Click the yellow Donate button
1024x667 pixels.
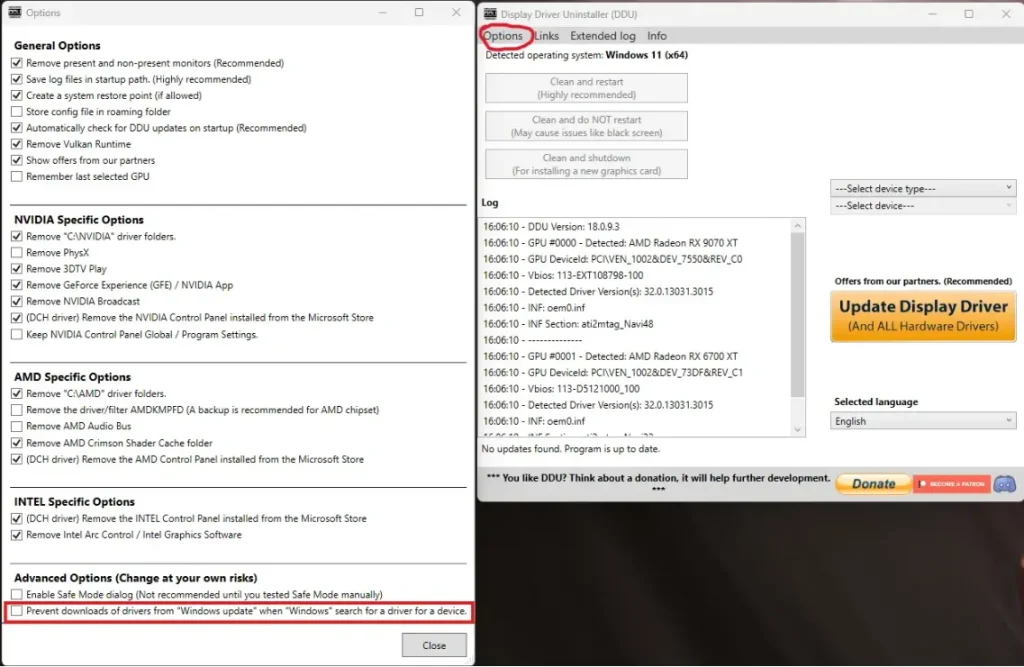[873, 484]
